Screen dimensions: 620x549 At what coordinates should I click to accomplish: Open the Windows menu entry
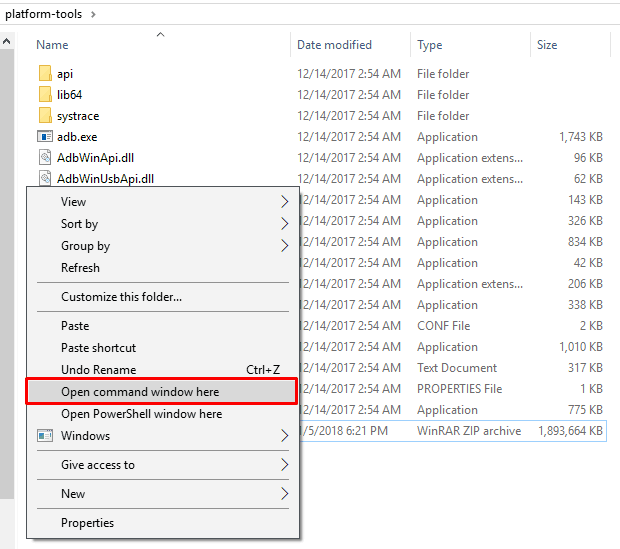(161, 435)
